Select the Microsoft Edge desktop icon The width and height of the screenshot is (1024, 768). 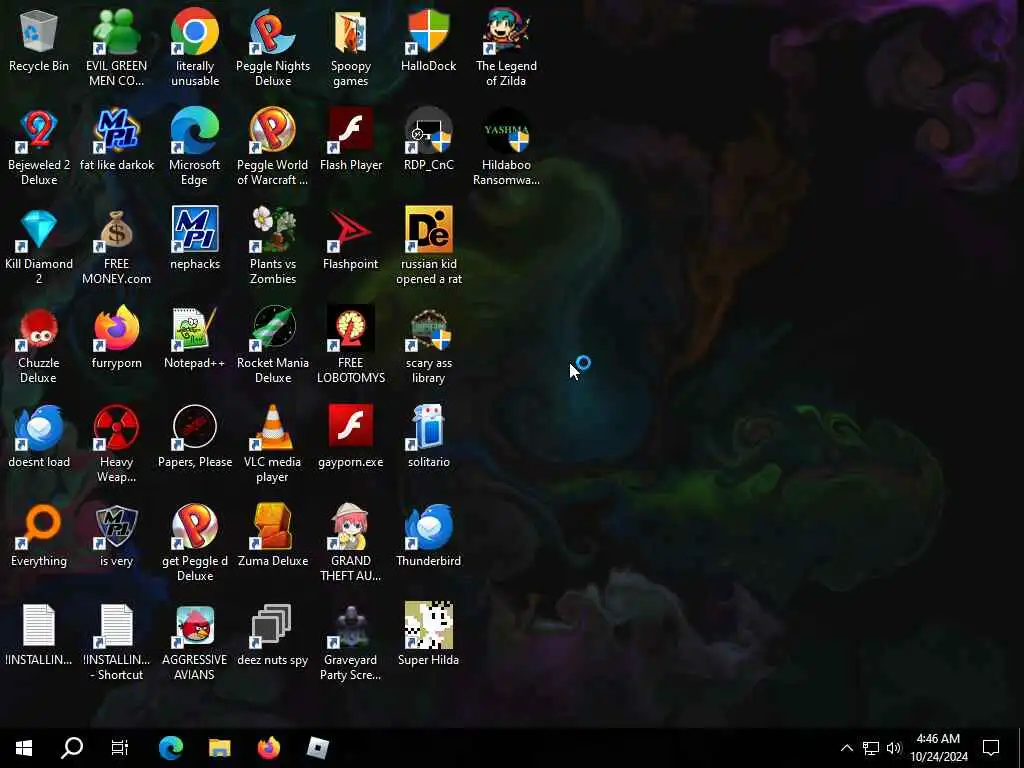(x=195, y=147)
